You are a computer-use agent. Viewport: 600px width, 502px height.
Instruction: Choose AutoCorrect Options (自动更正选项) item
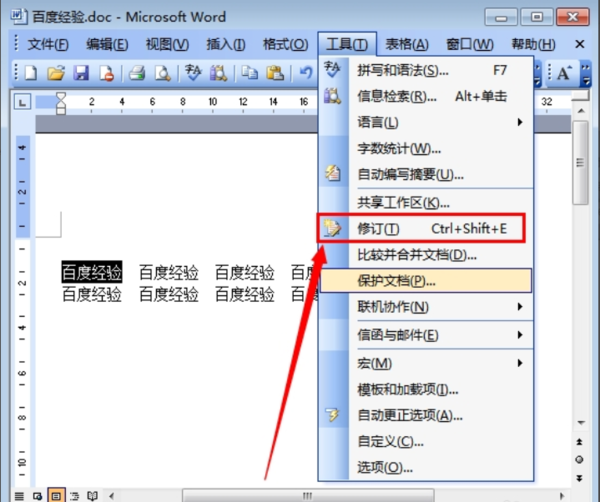pyautogui.click(x=426, y=415)
